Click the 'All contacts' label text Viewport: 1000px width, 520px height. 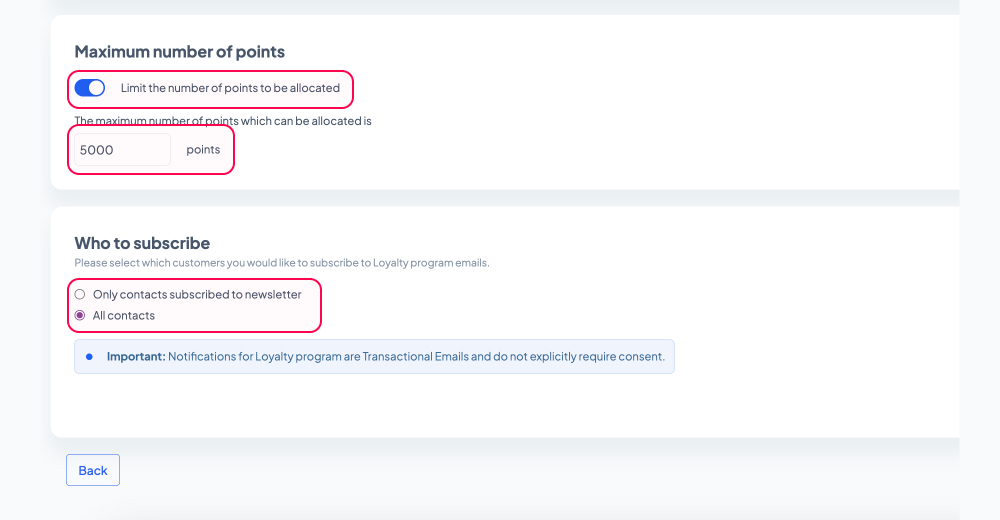tap(124, 315)
